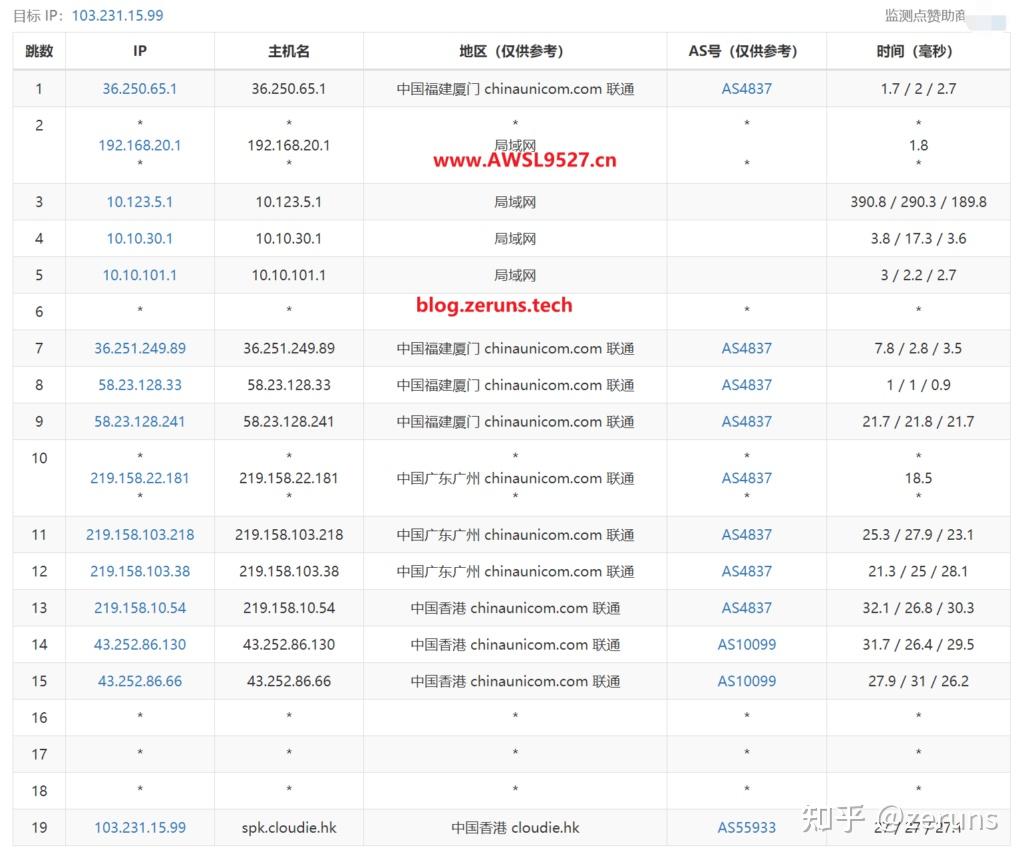Click the 10.10.101.1 IP link

coord(140,275)
